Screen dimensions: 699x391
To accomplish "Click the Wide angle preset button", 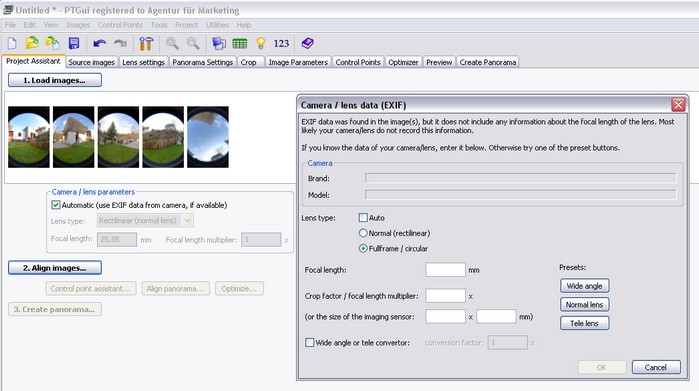I will (584, 286).
